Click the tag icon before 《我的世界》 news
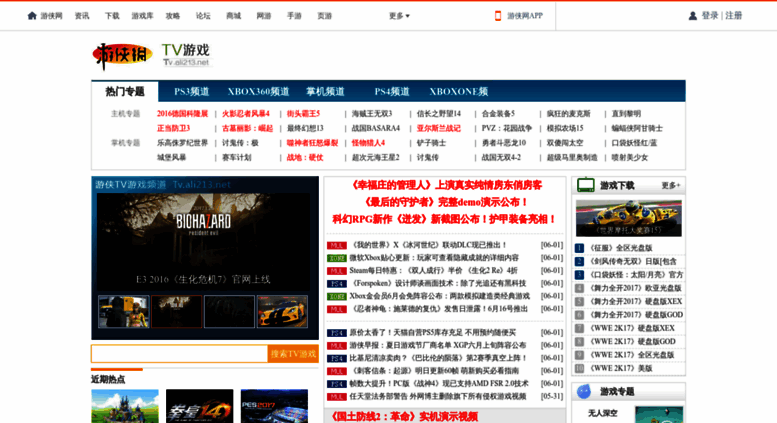 click(336, 245)
